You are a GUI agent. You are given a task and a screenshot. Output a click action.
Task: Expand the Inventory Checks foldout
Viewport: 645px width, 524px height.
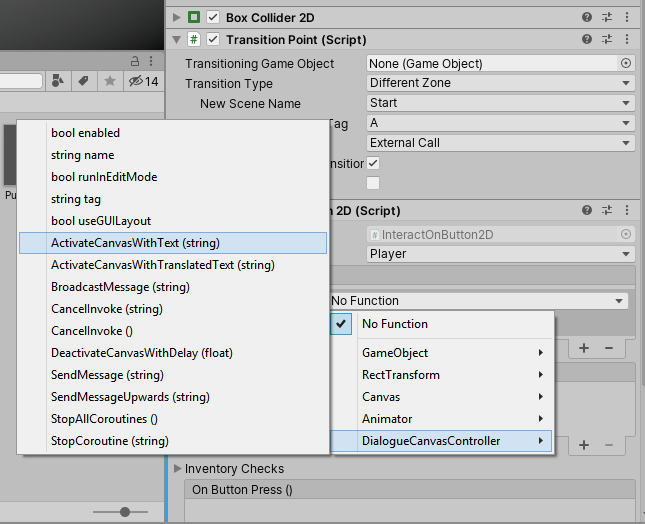[178, 468]
